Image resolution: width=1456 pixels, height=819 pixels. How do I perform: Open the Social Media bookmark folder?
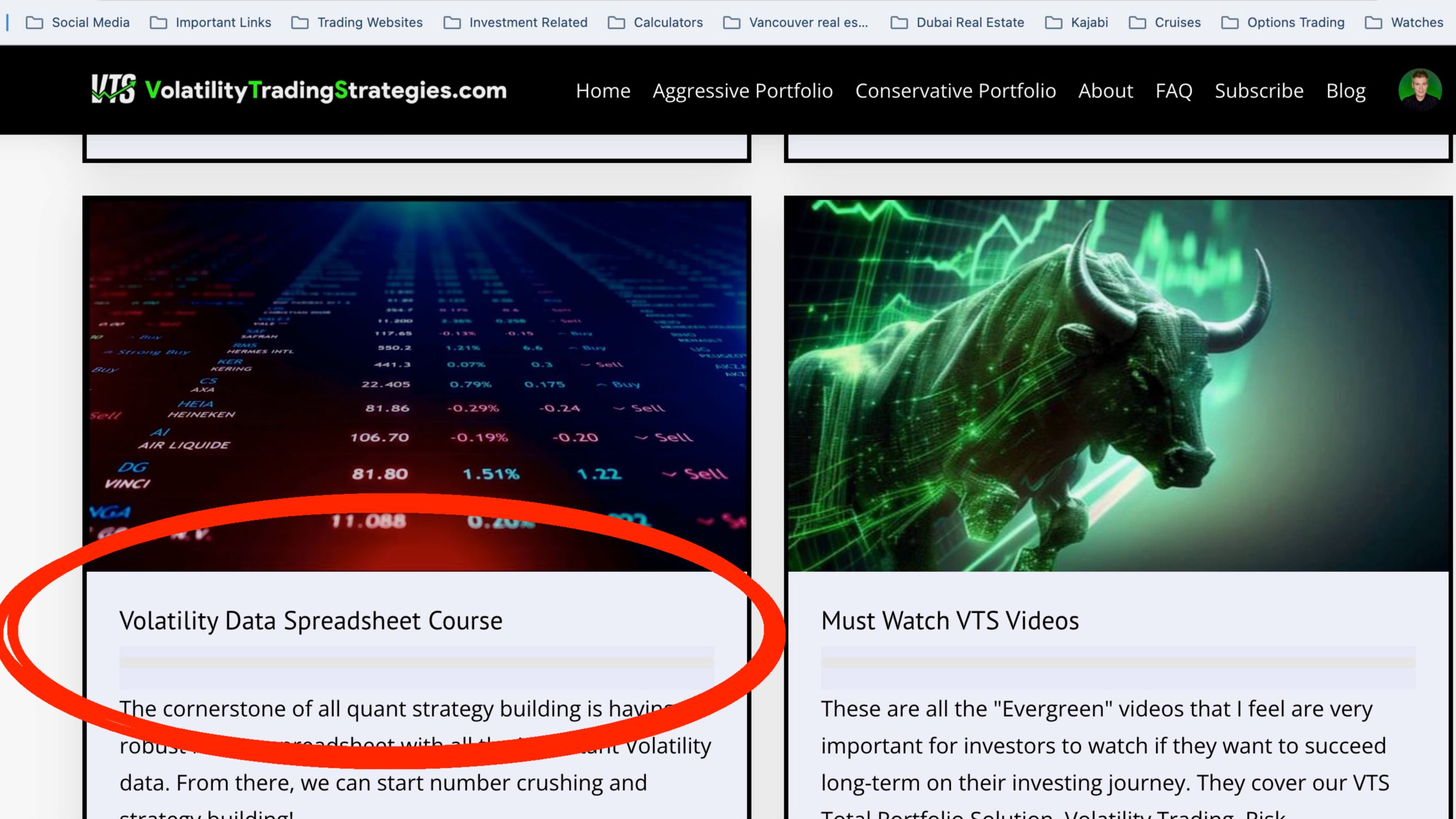(78, 23)
